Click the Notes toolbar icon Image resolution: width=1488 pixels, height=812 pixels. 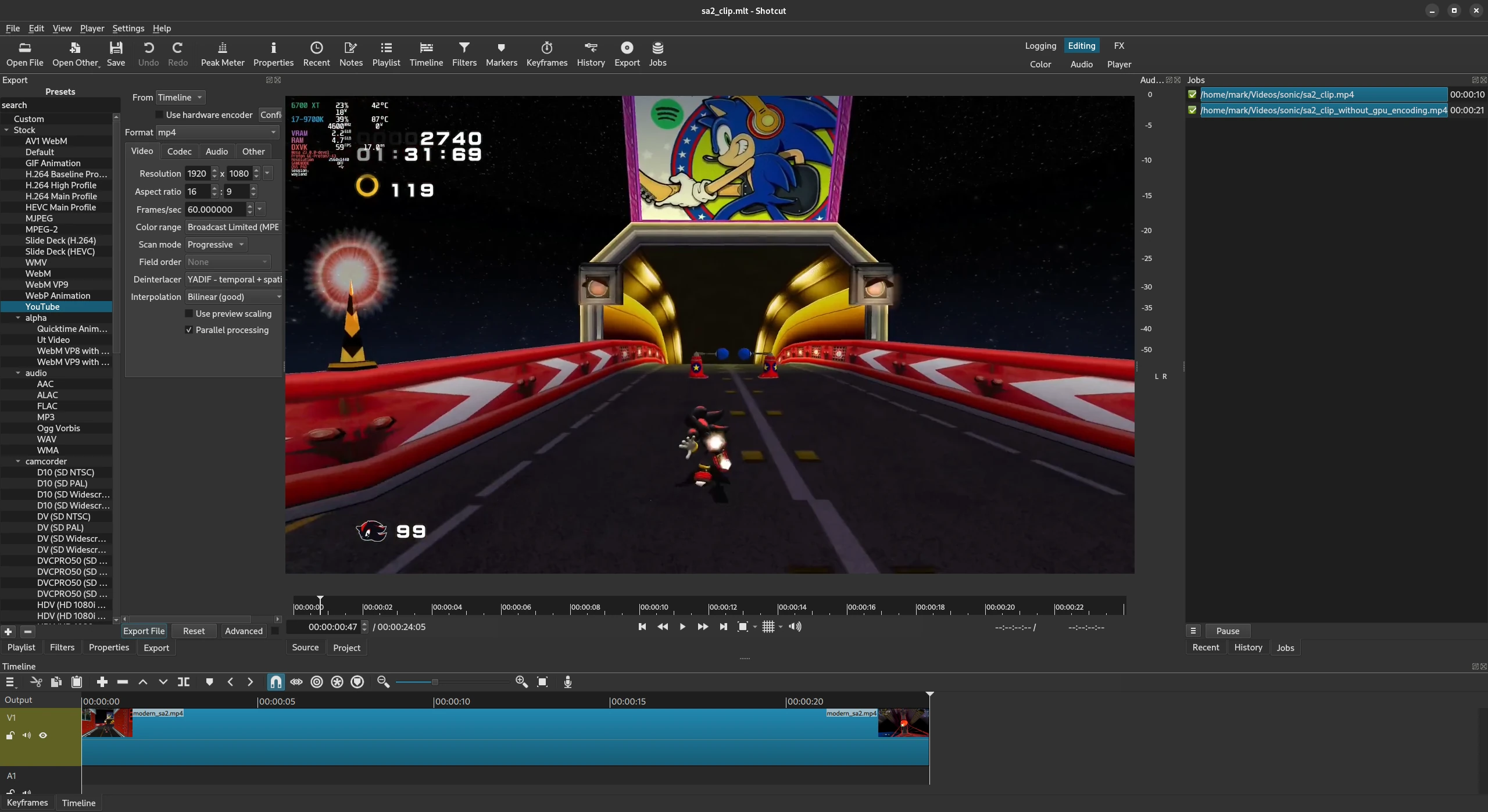point(350,54)
